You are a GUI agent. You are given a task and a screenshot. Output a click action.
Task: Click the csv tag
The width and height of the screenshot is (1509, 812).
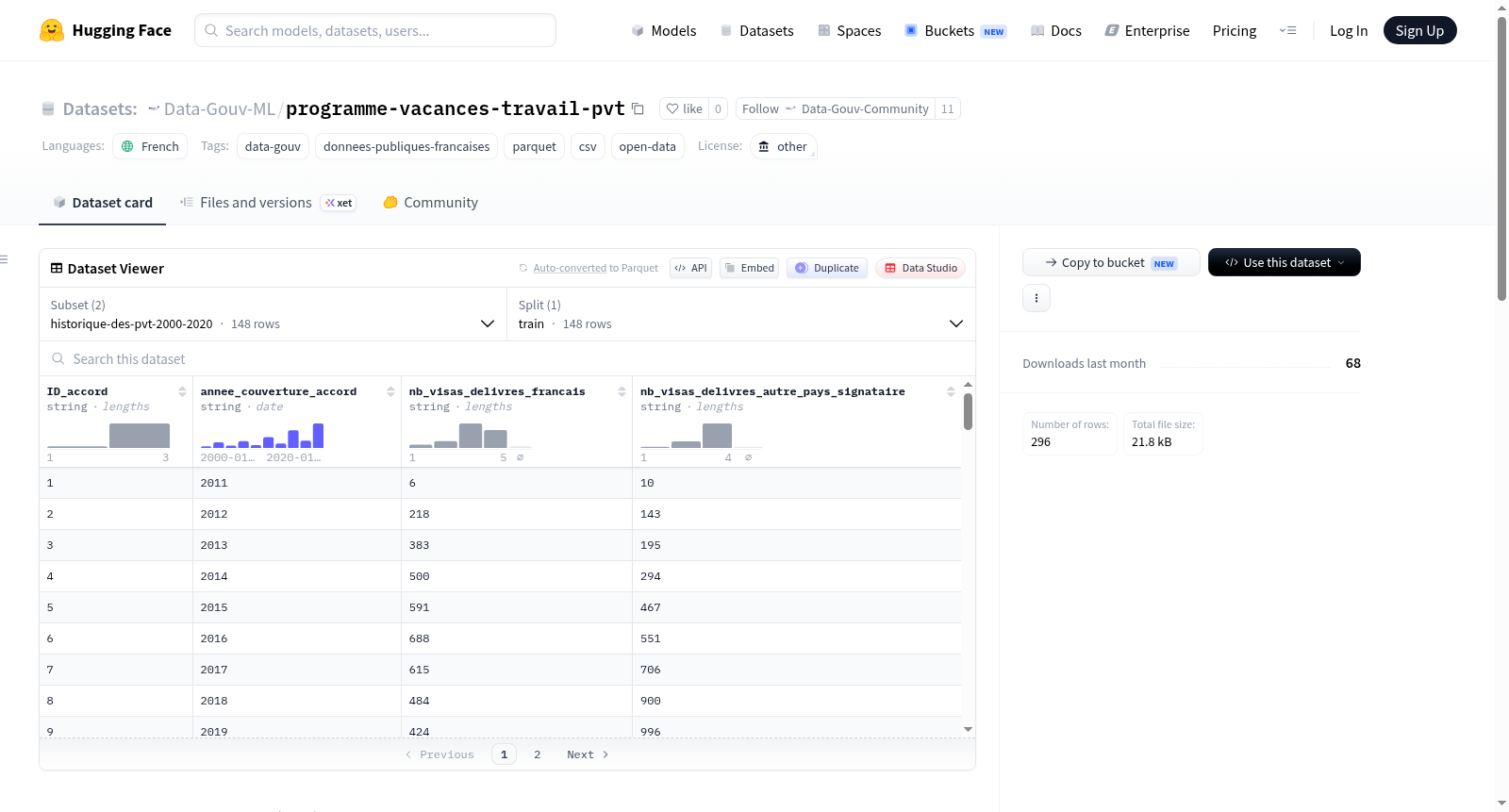[588, 146]
